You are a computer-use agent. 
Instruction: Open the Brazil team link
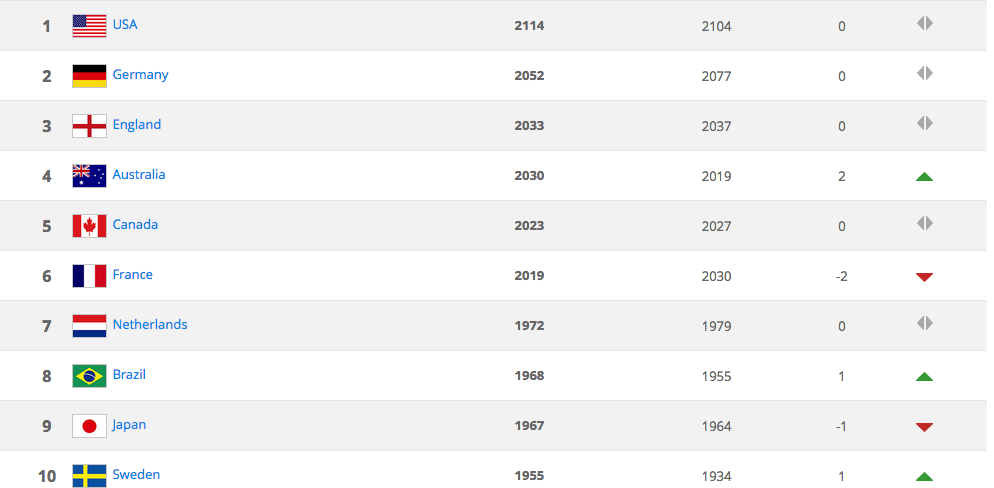click(129, 375)
